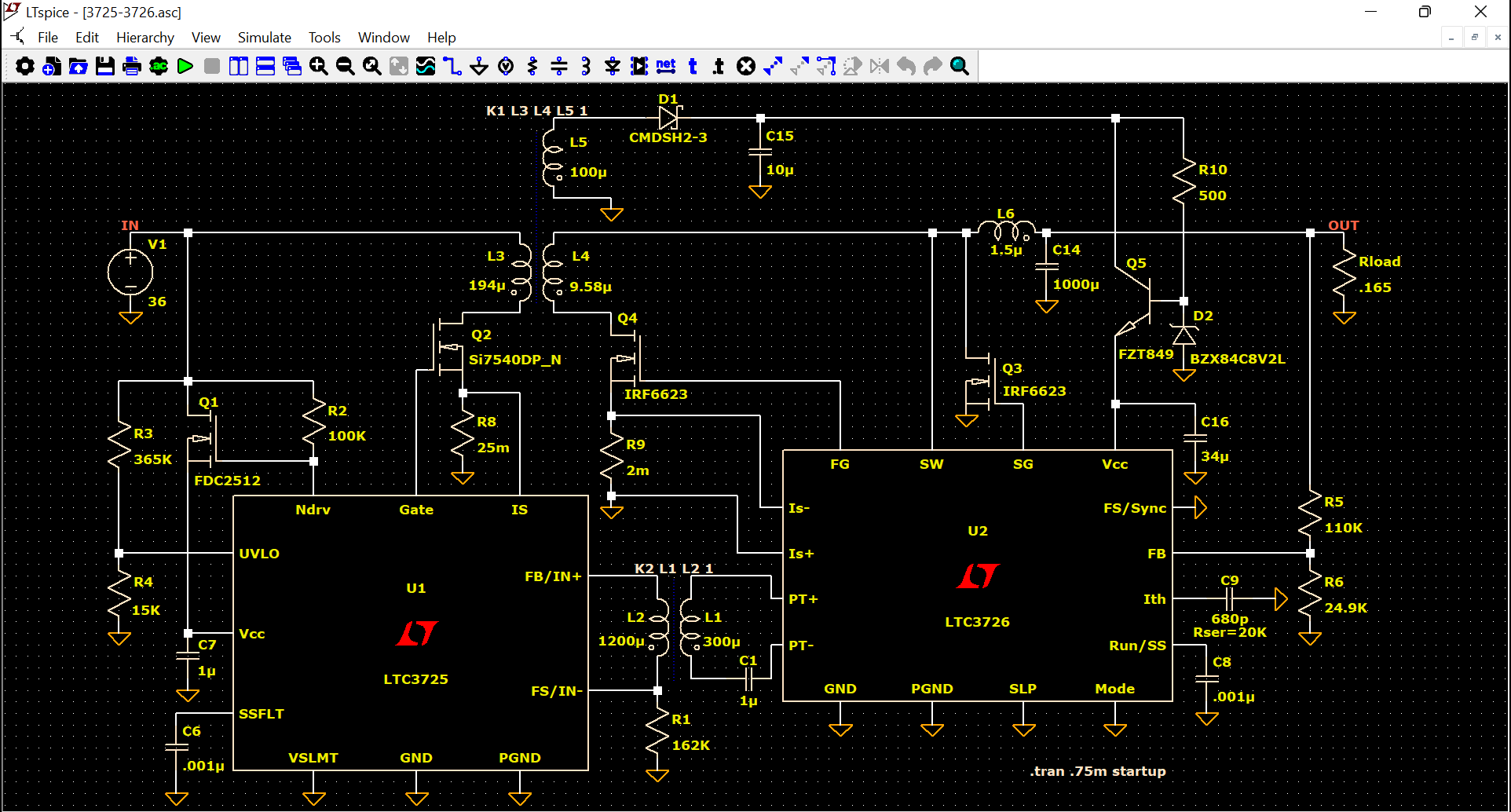The width and height of the screenshot is (1511, 812).
Task: Open the Simulate menu
Action: pos(264,38)
